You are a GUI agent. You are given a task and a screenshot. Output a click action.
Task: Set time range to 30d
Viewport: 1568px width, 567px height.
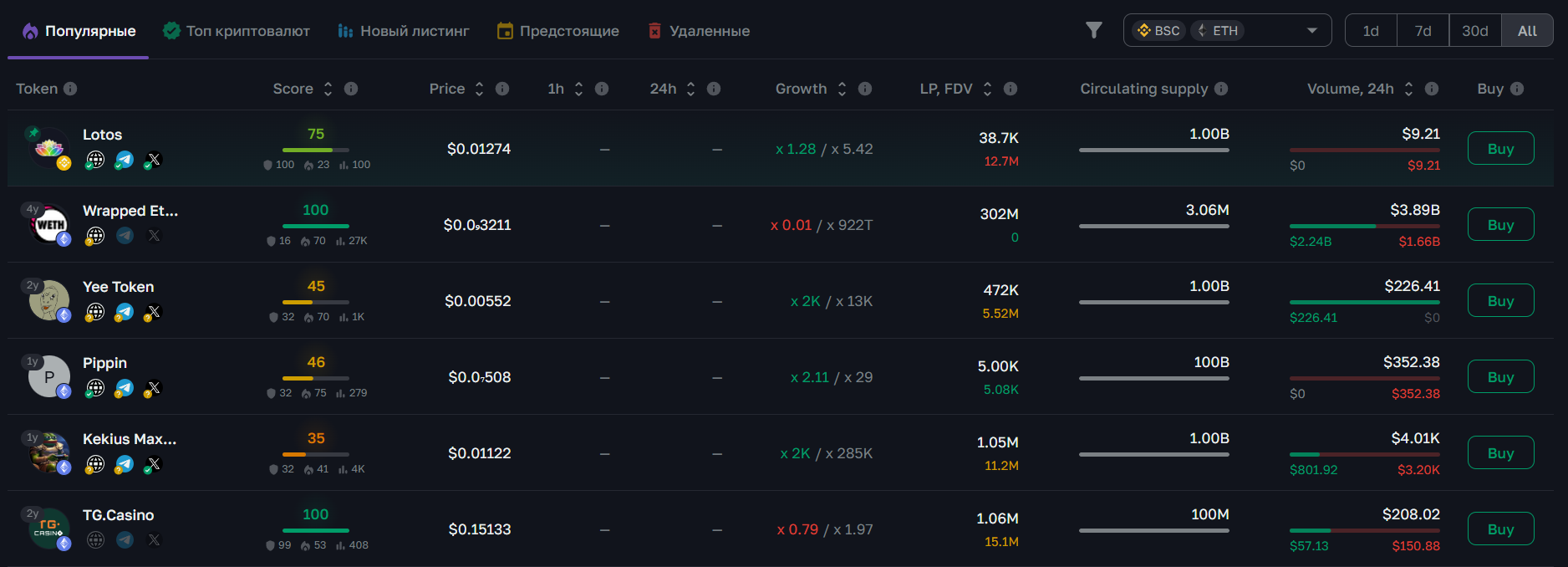(x=1474, y=31)
